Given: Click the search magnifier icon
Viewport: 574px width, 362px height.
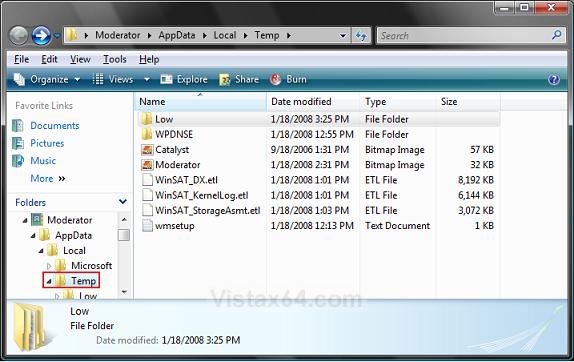Looking at the screenshot, I should (x=557, y=35).
